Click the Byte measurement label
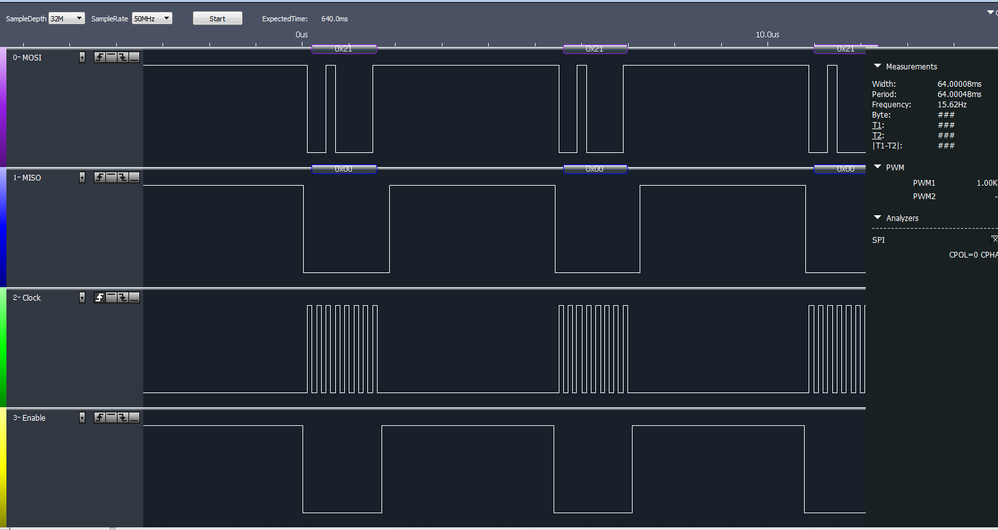The height and width of the screenshot is (530, 998). [882, 115]
